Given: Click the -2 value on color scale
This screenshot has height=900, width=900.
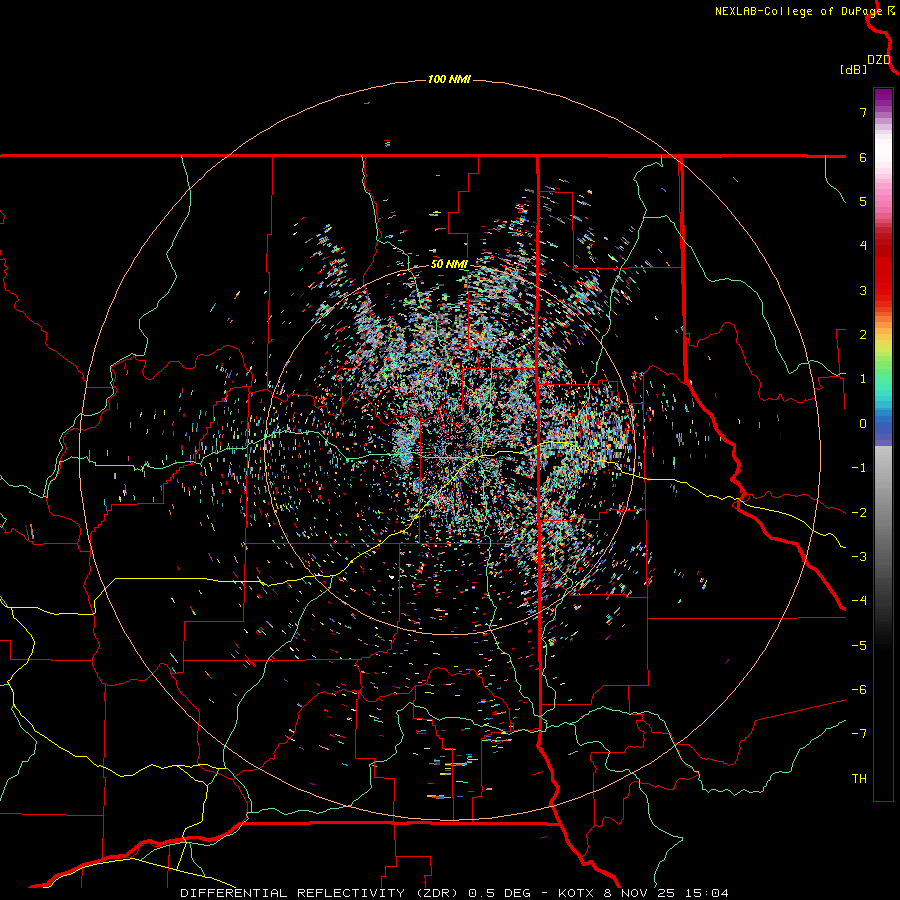Looking at the screenshot, I should click(859, 513).
